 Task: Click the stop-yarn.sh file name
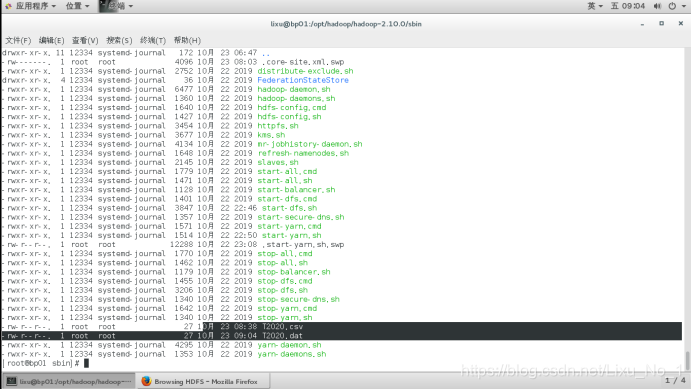coord(285,318)
